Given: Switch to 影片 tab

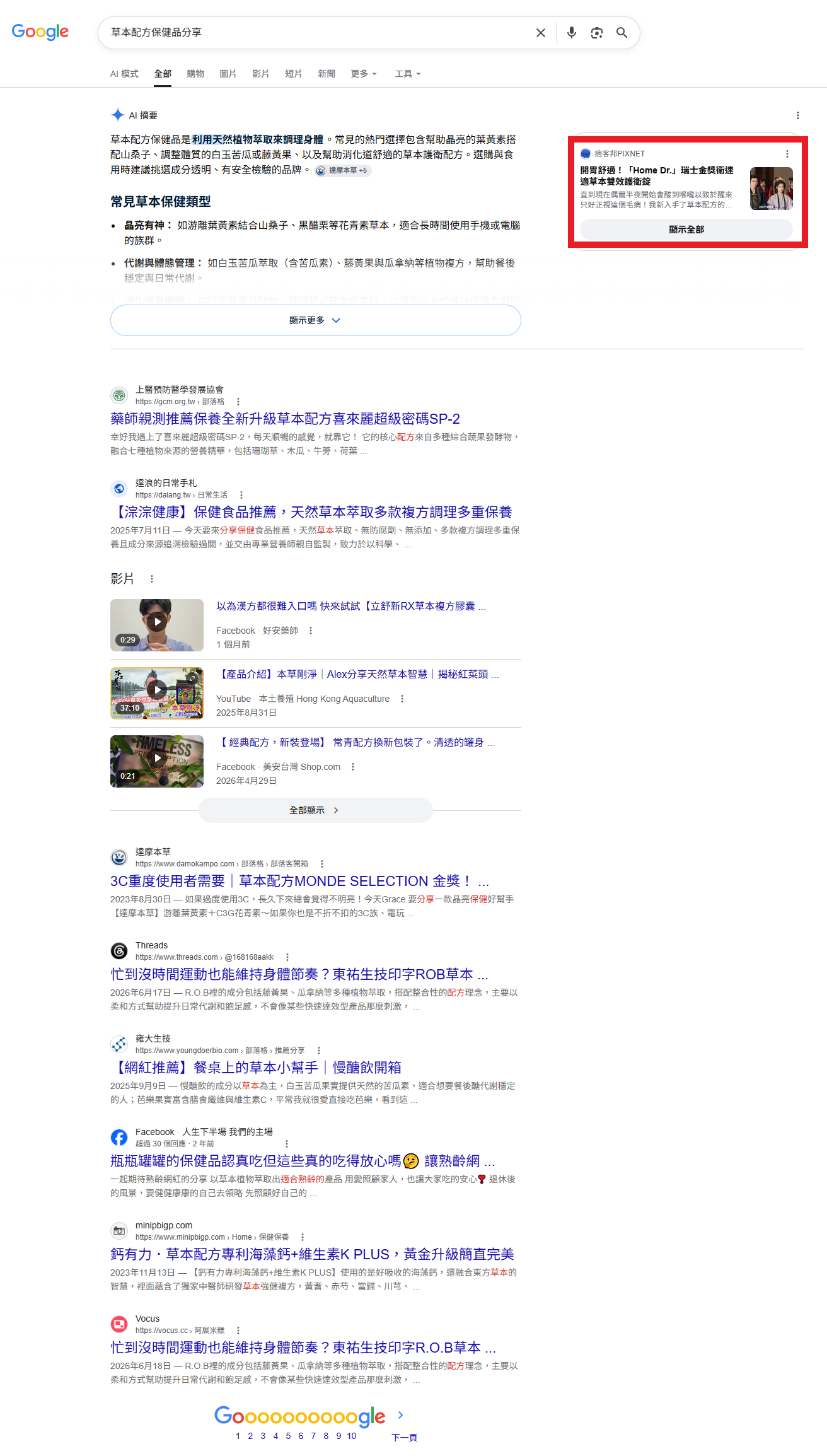Looking at the screenshot, I should tap(261, 74).
